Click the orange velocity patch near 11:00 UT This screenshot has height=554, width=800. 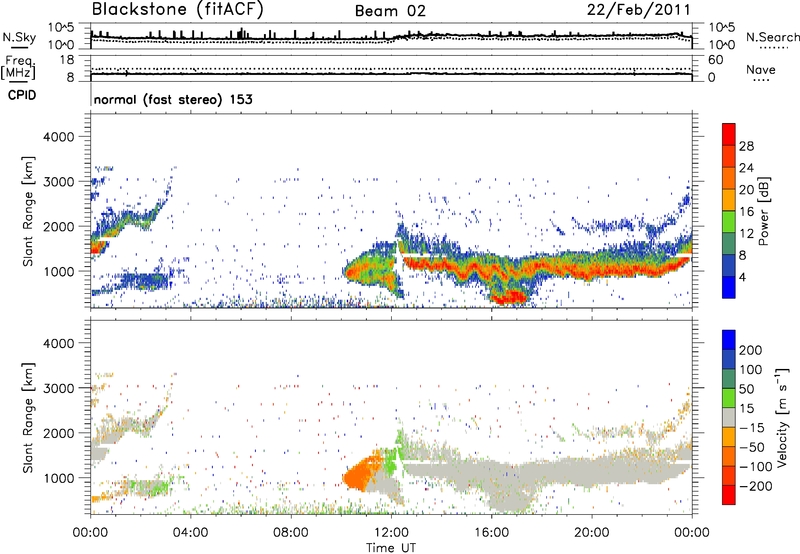point(361,474)
